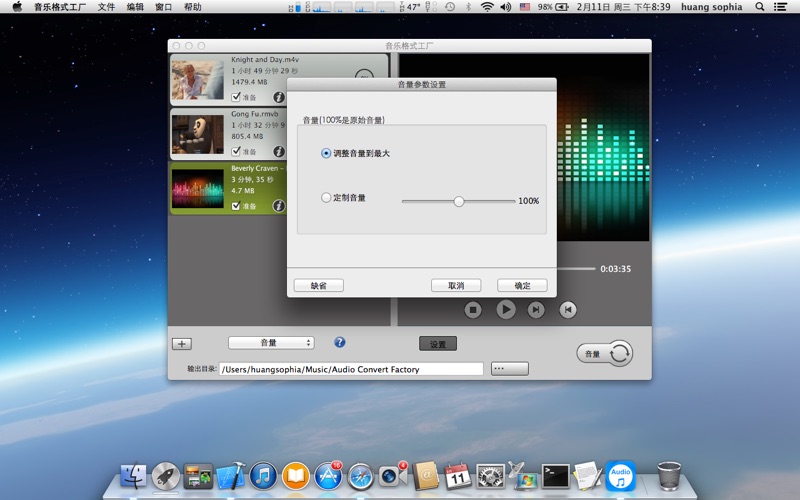Click the skip-to-previous track icon
800x500 pixels.
[x=567, y=310]
